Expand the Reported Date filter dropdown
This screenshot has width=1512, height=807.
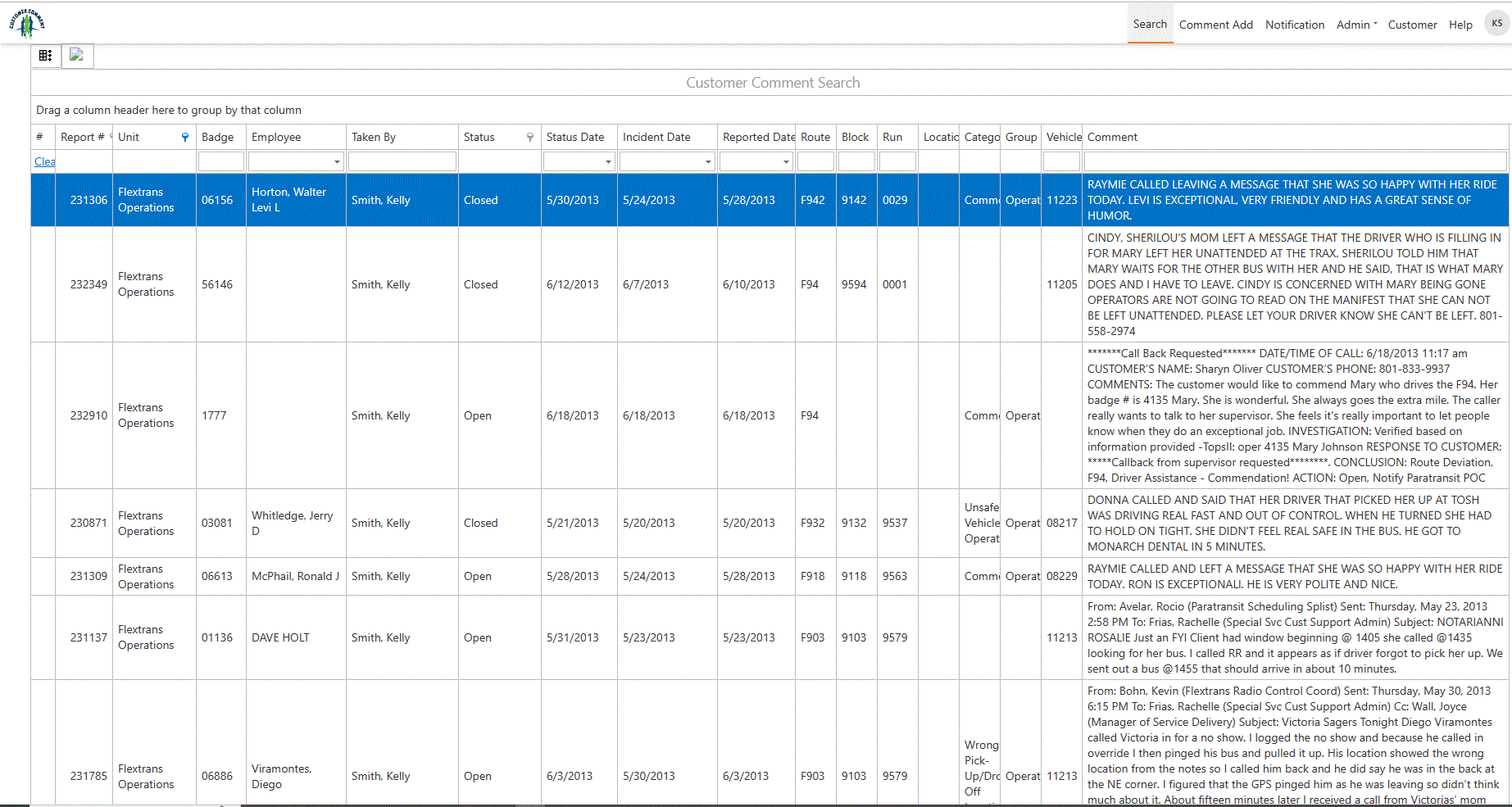click(786, 162)
